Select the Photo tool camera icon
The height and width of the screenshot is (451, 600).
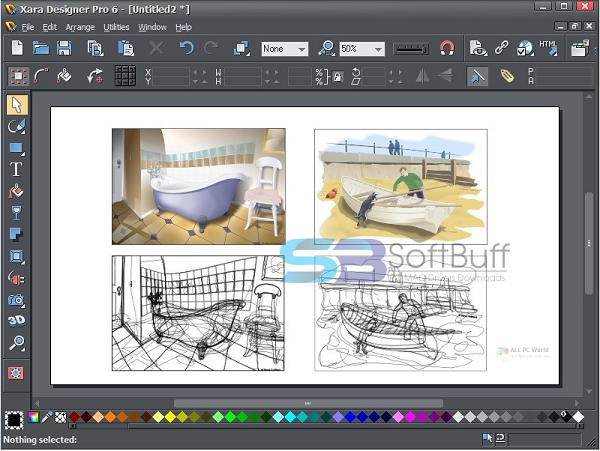(x=16, y=300)
